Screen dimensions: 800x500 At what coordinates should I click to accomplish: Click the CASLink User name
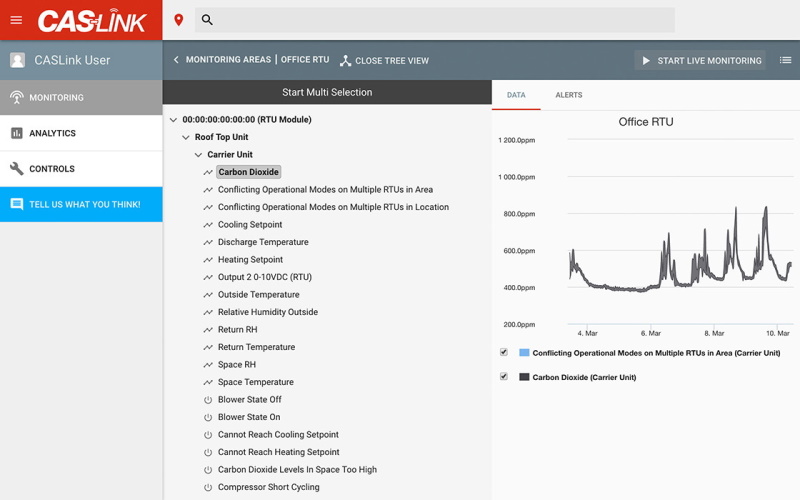(x=72, y=60)
